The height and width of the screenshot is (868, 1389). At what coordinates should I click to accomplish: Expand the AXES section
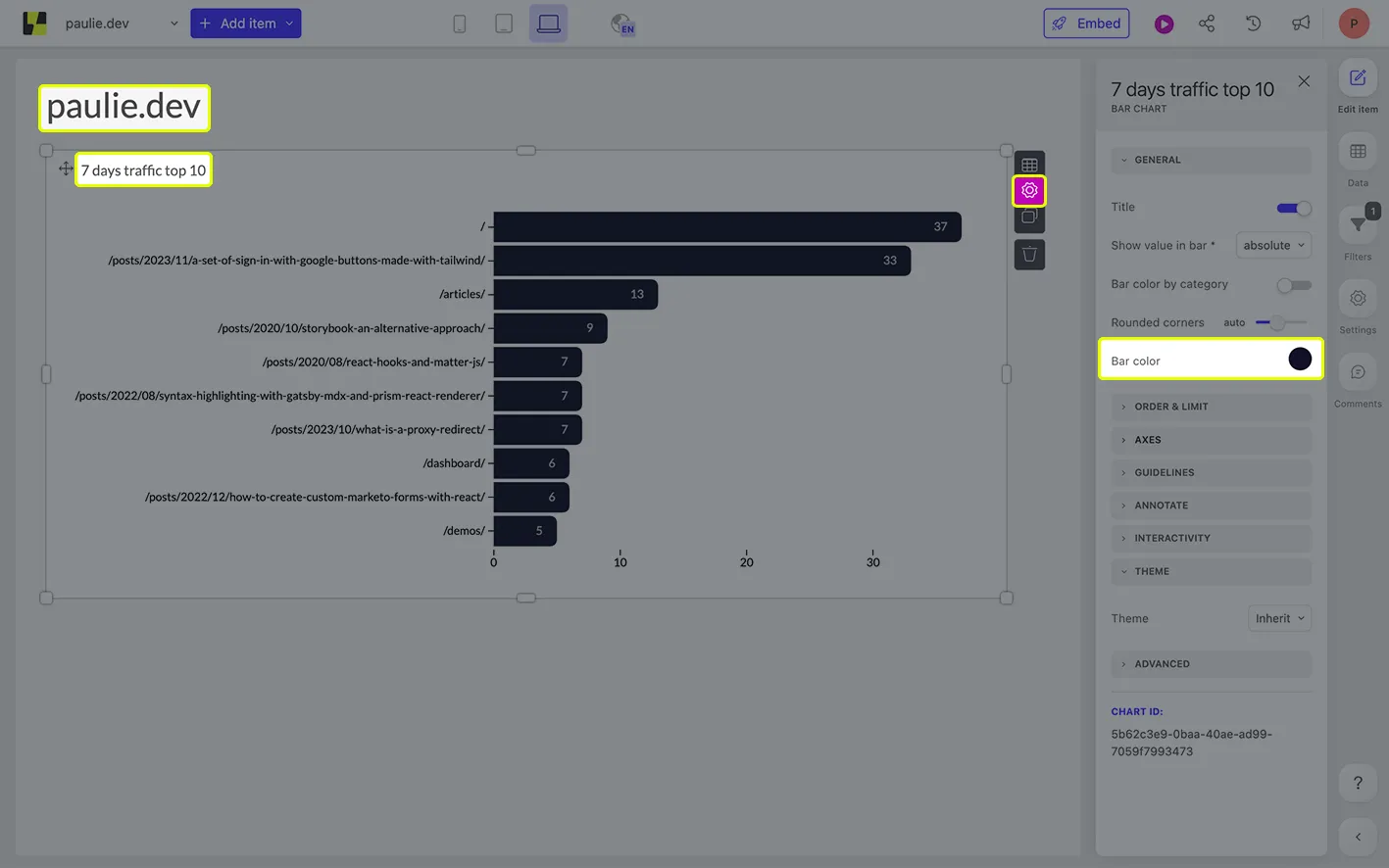[1211, 440]
